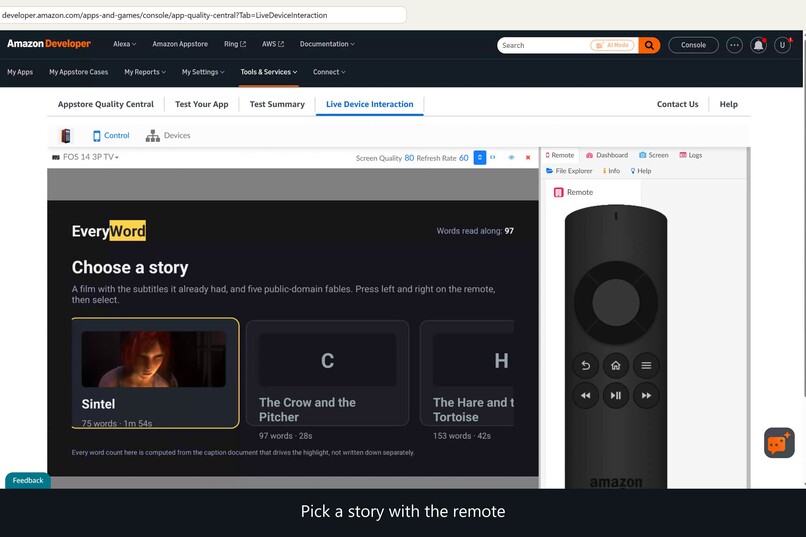The image size is (806, 537).
Task: Click the remote's D-pad Left
Action: click(x=583, y=303)
